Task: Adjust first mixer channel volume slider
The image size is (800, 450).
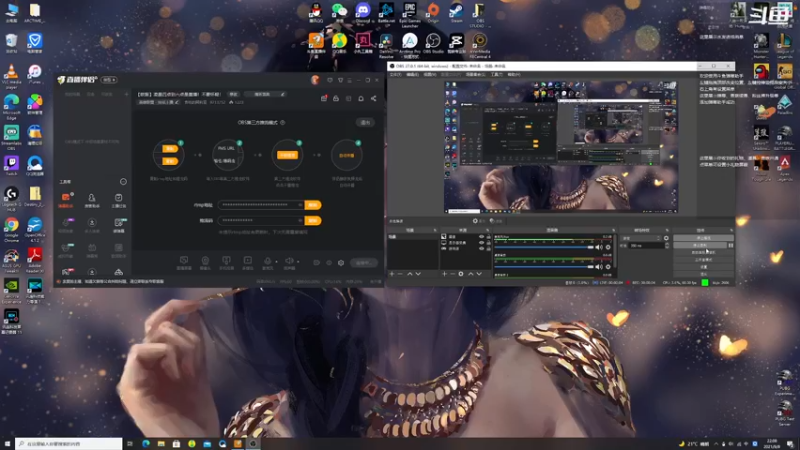Action: [x=544, y=247]
